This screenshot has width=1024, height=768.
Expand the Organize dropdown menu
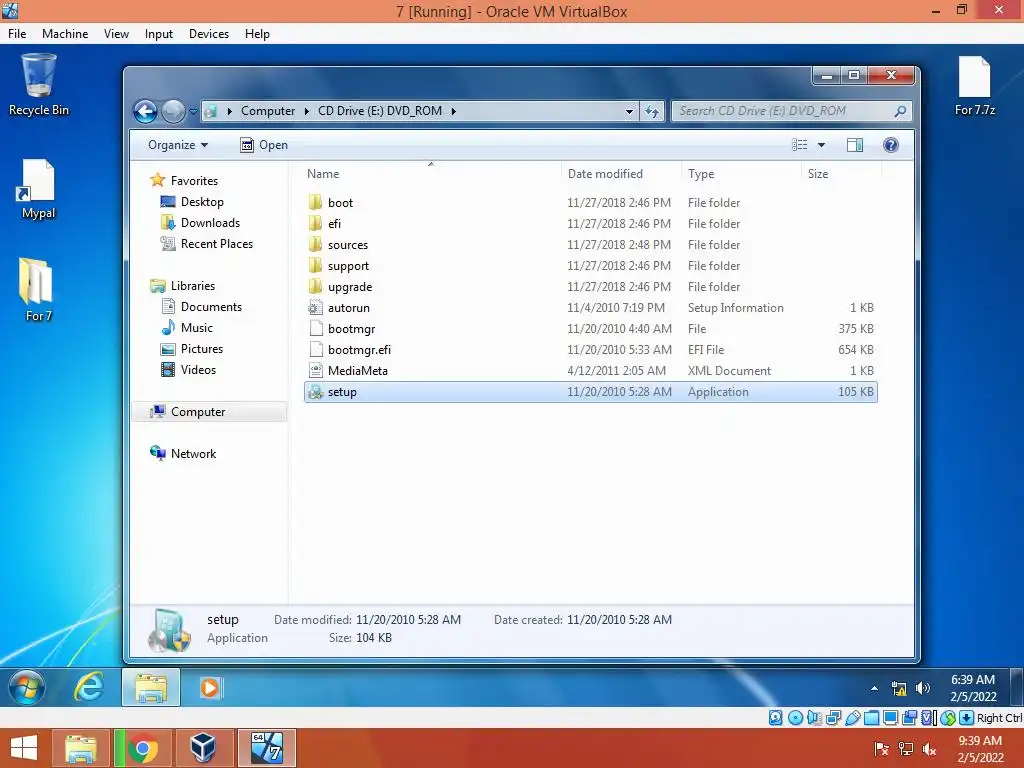pyautogui.click(x=178, y=145)
